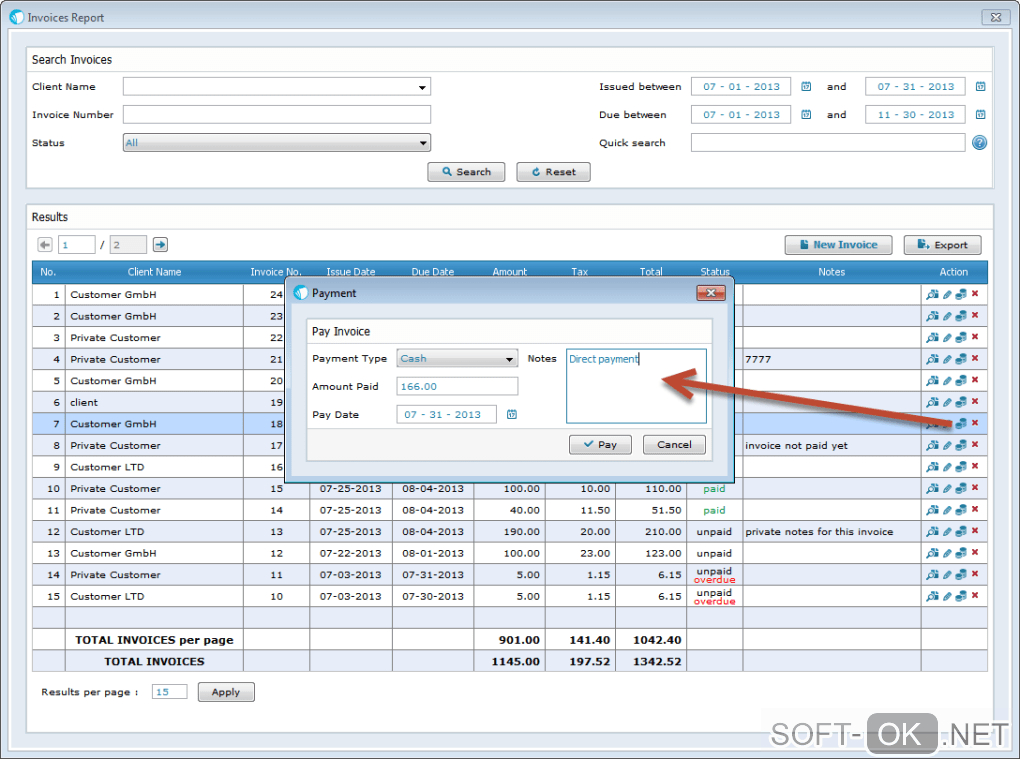Click 7777 note in row 4
Screen dimensions: 1020x759
[758, 359]
